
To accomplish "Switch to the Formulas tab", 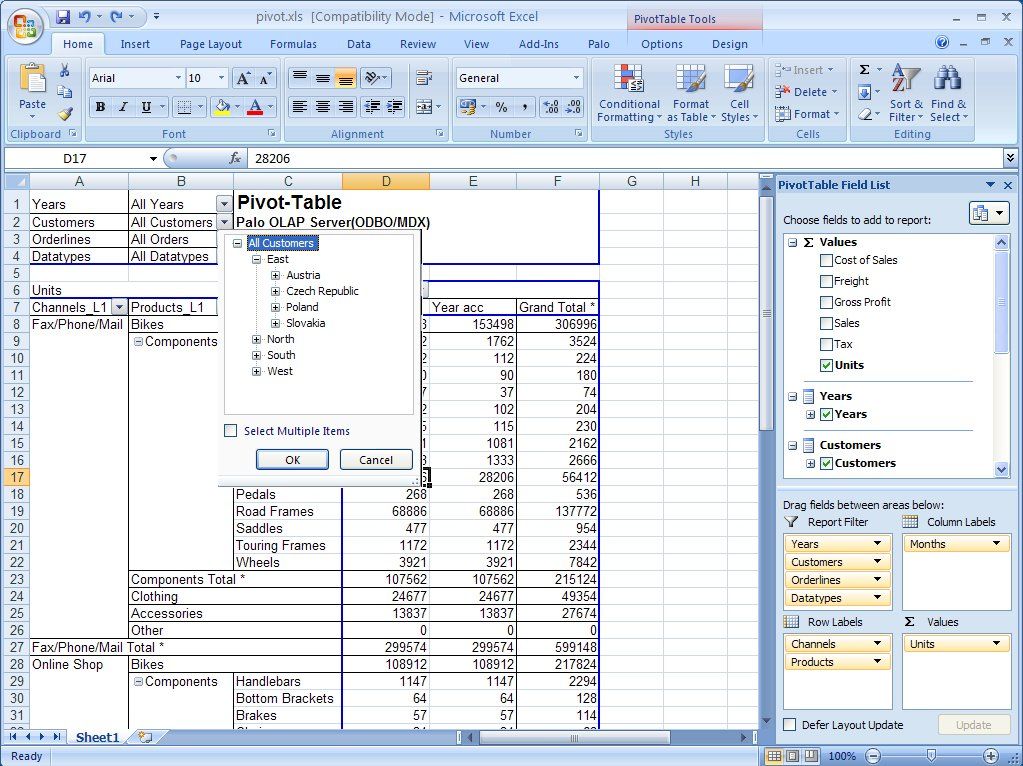I will [293, 44].
